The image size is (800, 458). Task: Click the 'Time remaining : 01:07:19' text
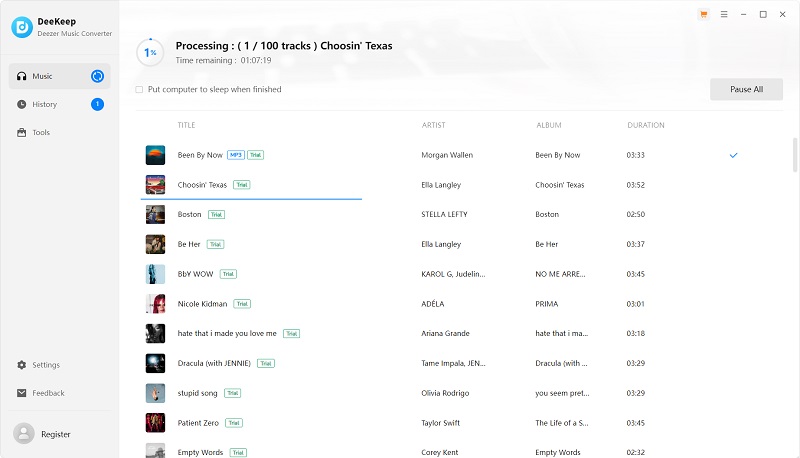coord(223,60)
